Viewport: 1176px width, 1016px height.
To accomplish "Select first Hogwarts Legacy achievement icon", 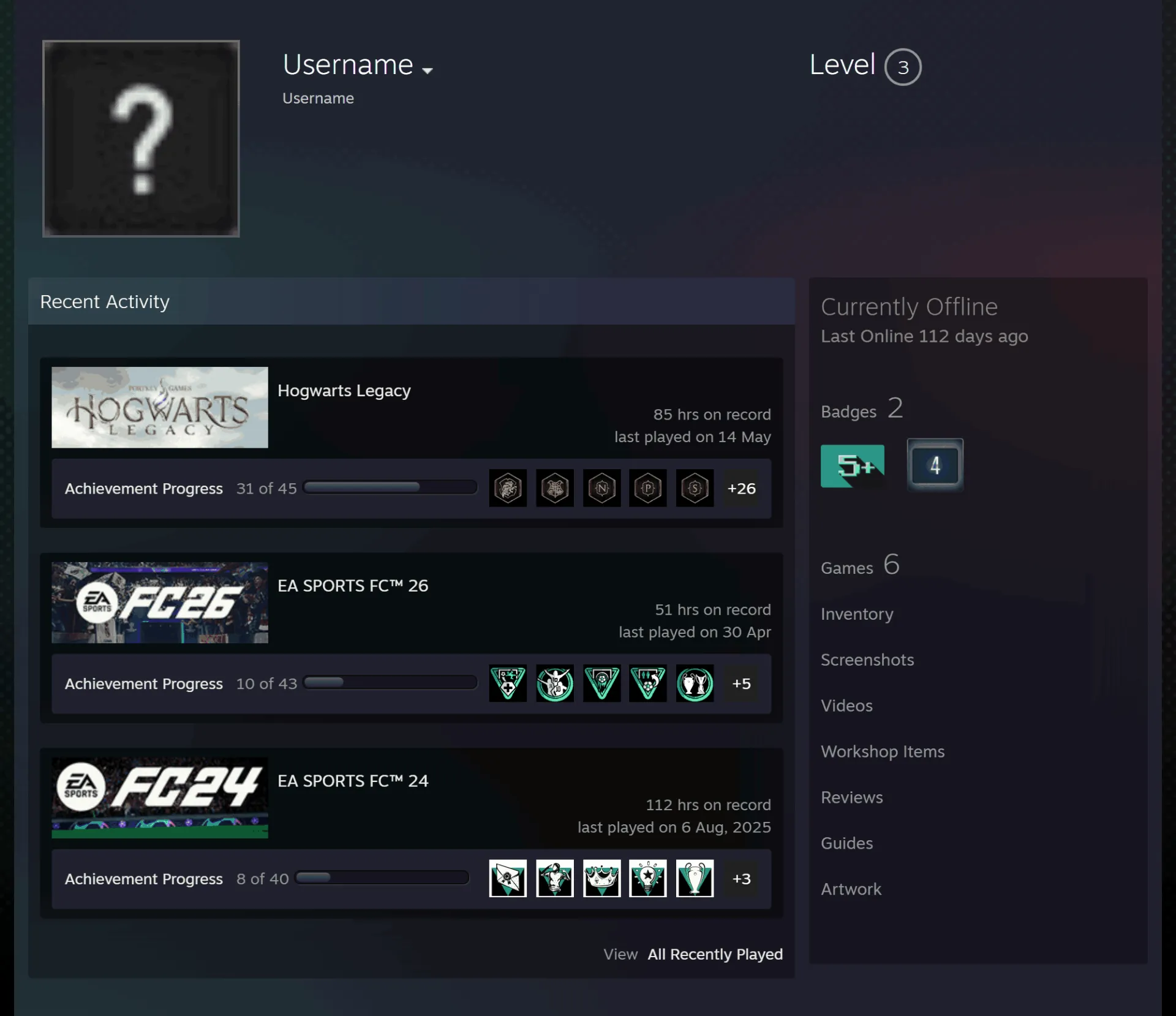I will (x=508, y=488).
